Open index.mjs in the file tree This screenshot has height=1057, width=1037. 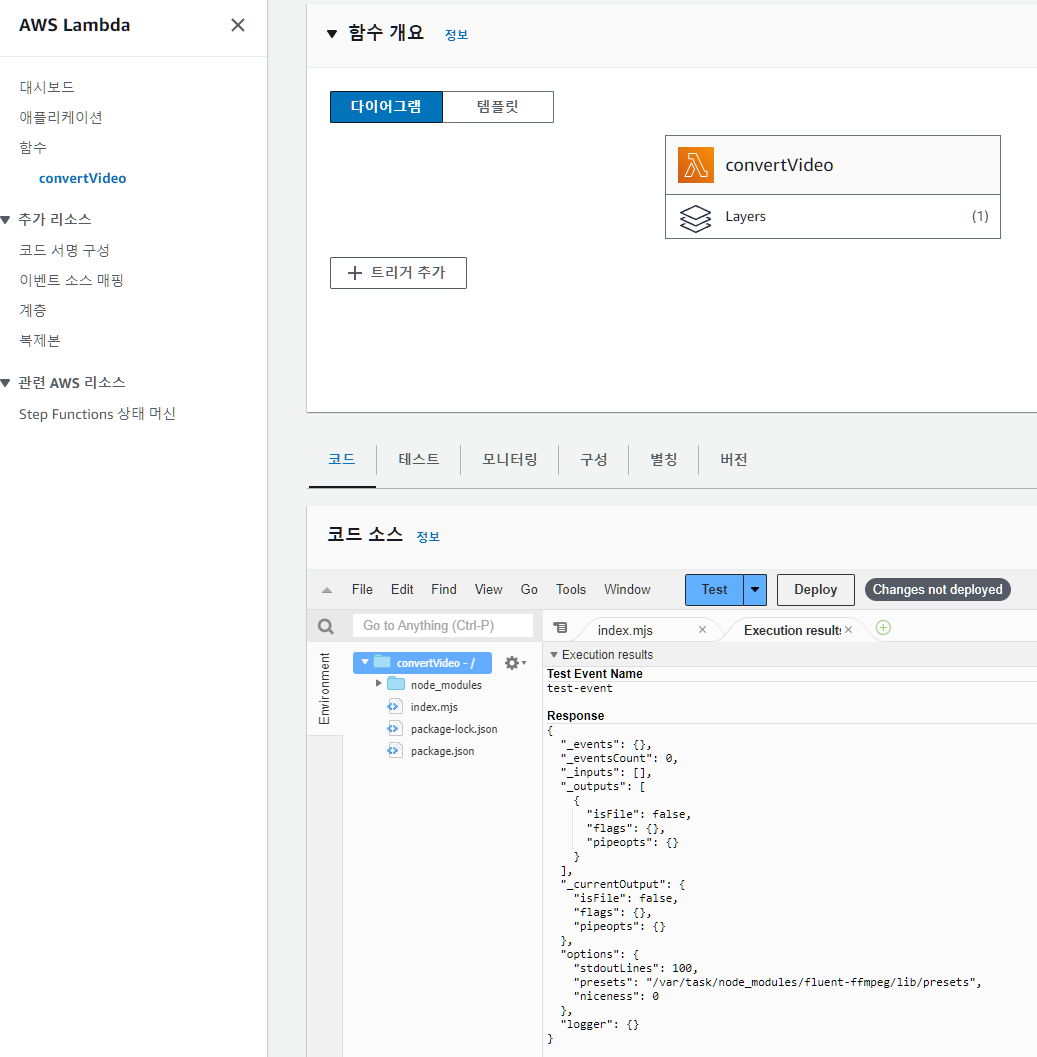[434, 707]
